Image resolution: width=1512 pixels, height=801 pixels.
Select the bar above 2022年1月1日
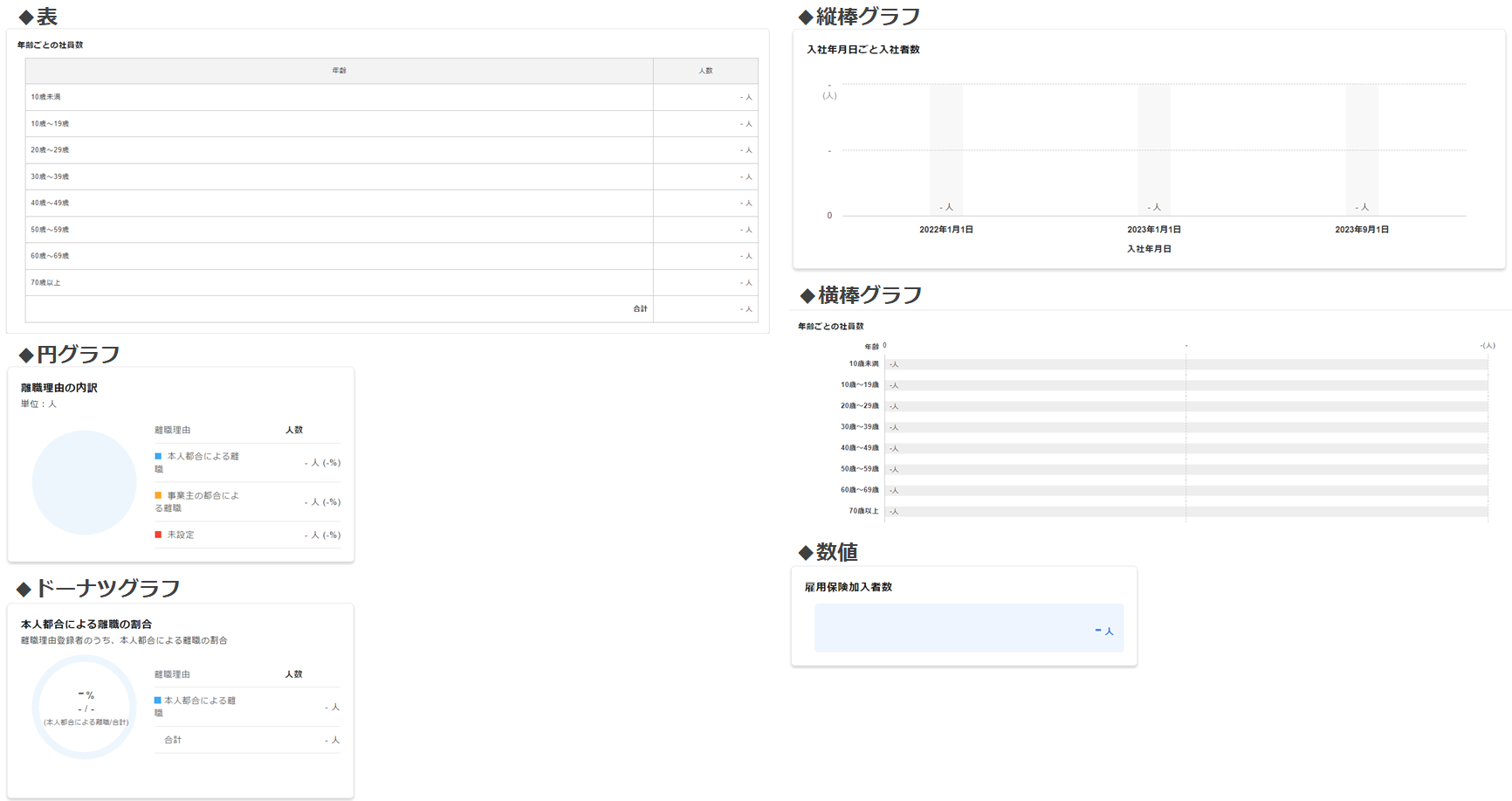click(946, 149)
